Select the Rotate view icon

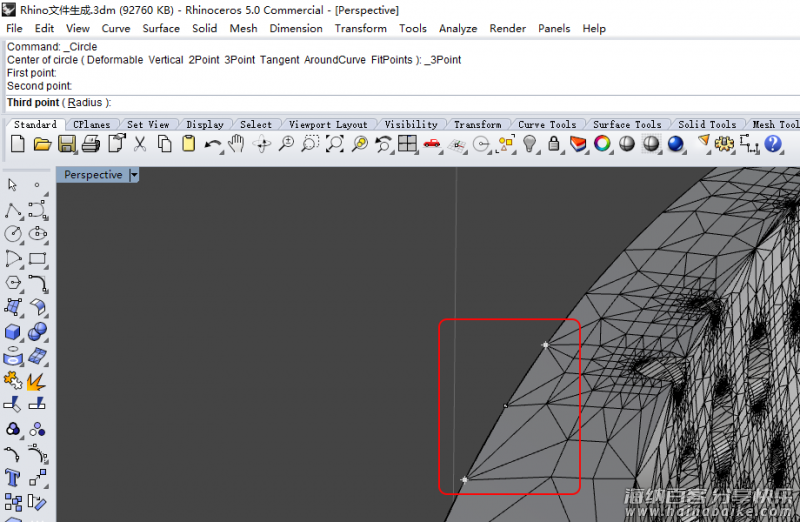tap(262, 144)
